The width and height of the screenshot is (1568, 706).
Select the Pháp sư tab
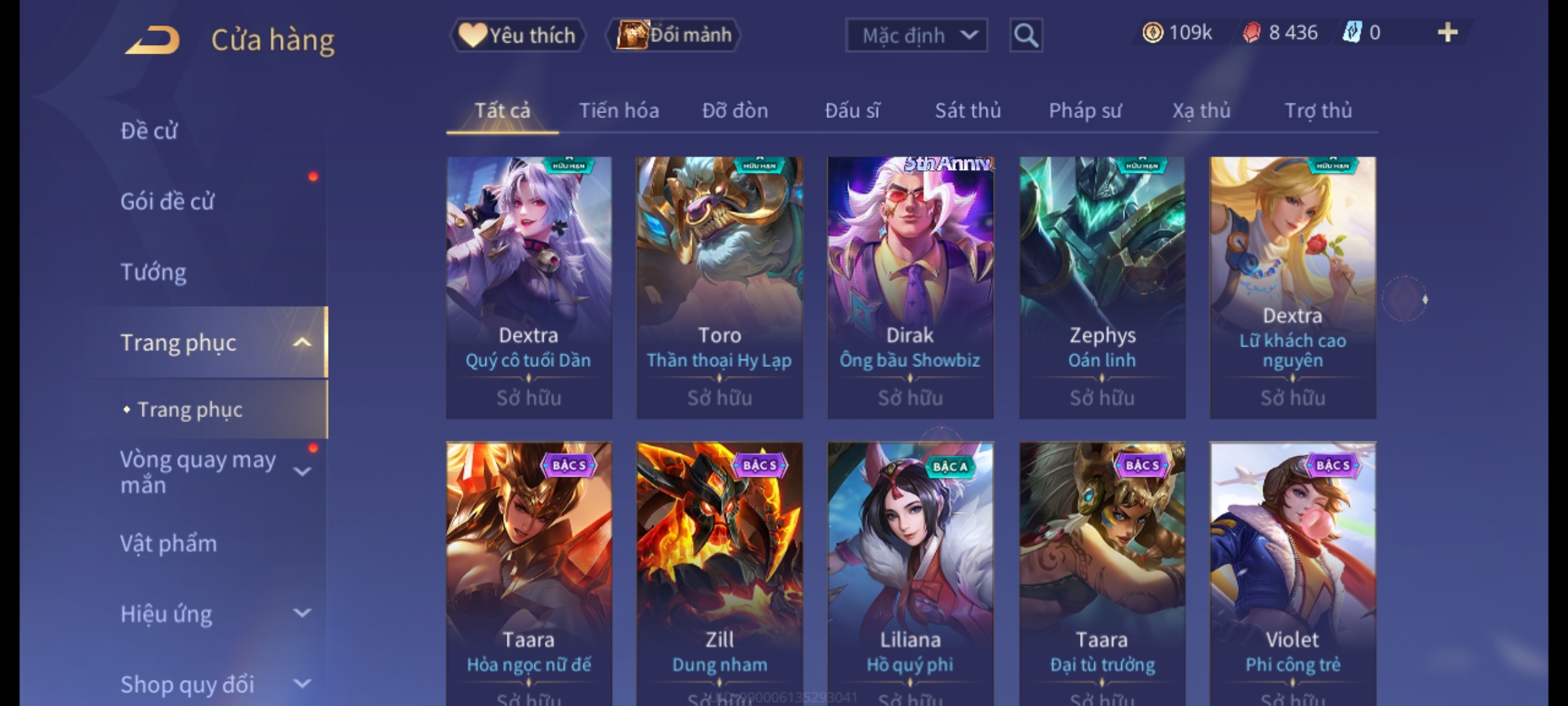pos(1085,110)
